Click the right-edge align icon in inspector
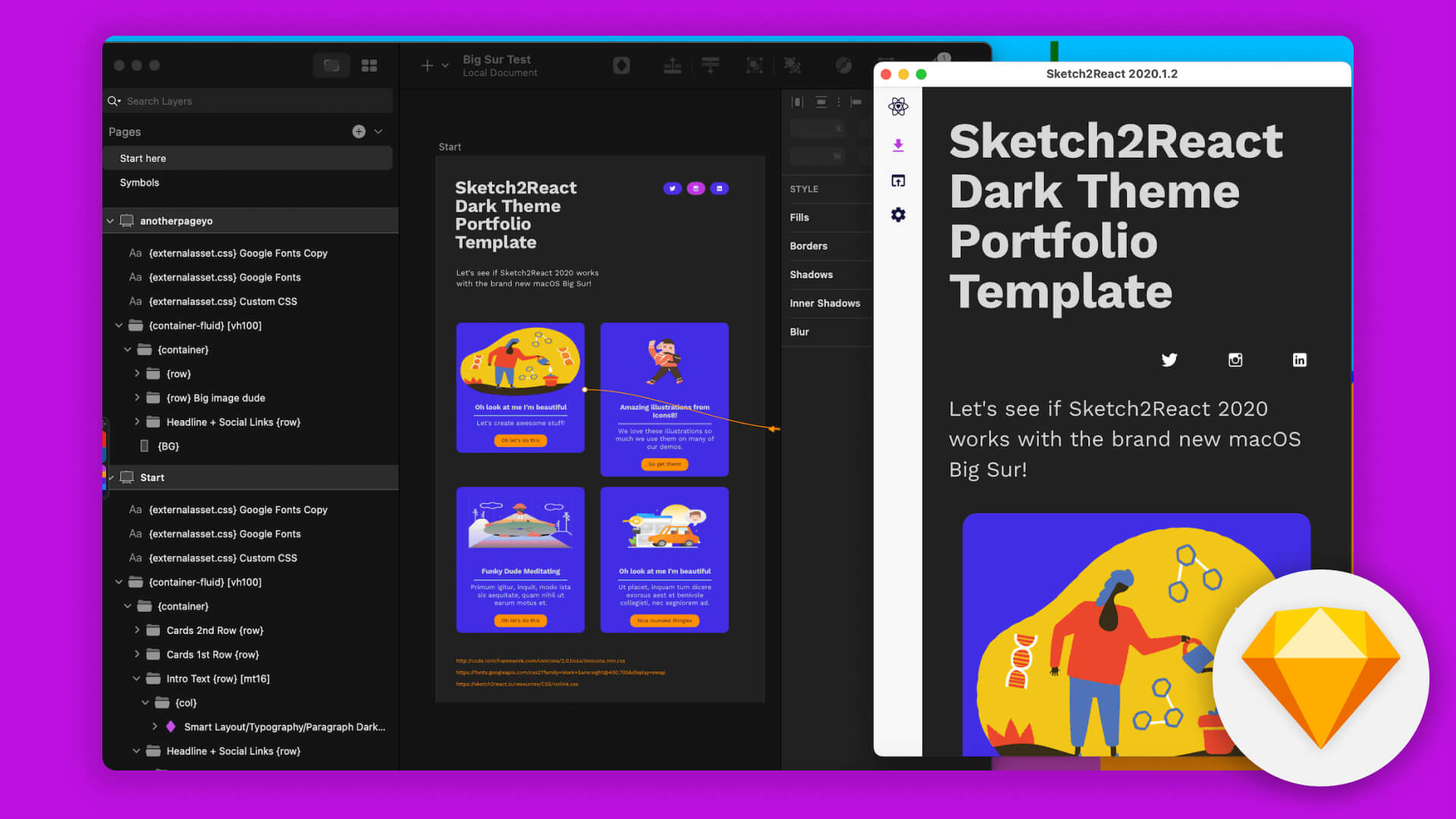Image resolution: width=1456 pixels, height=819 pixels. pos(856,102)
